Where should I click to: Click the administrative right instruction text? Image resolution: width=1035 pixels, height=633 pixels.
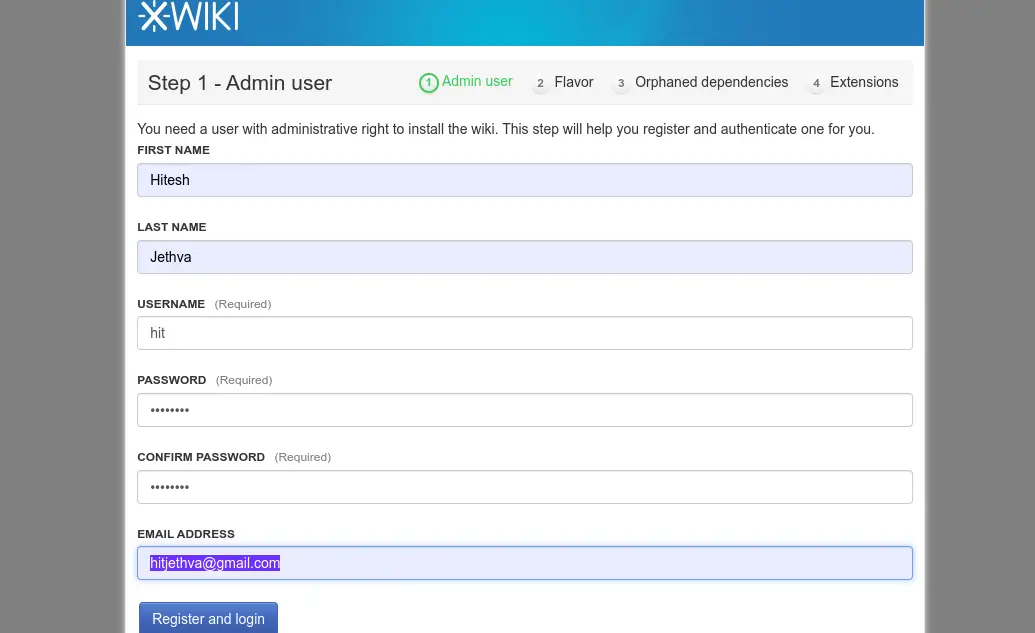(x=506, y=129)
